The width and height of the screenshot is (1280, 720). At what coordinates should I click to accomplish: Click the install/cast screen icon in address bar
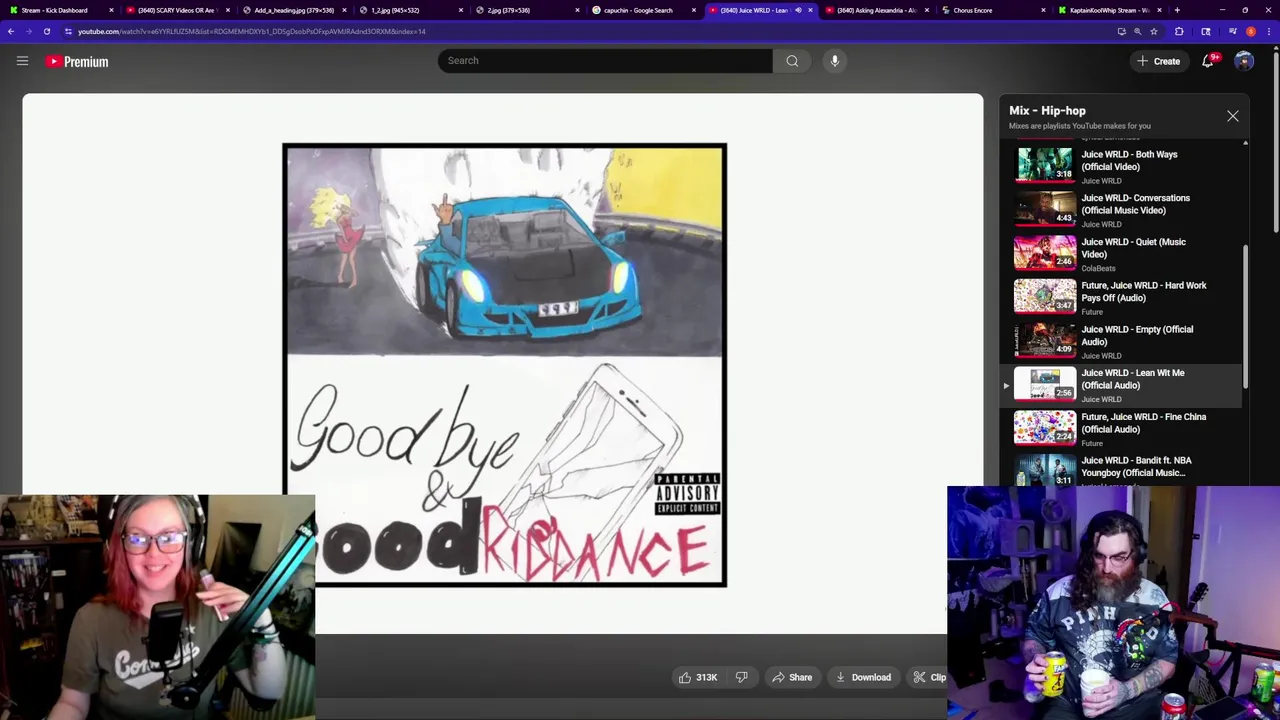[1121, 31]
